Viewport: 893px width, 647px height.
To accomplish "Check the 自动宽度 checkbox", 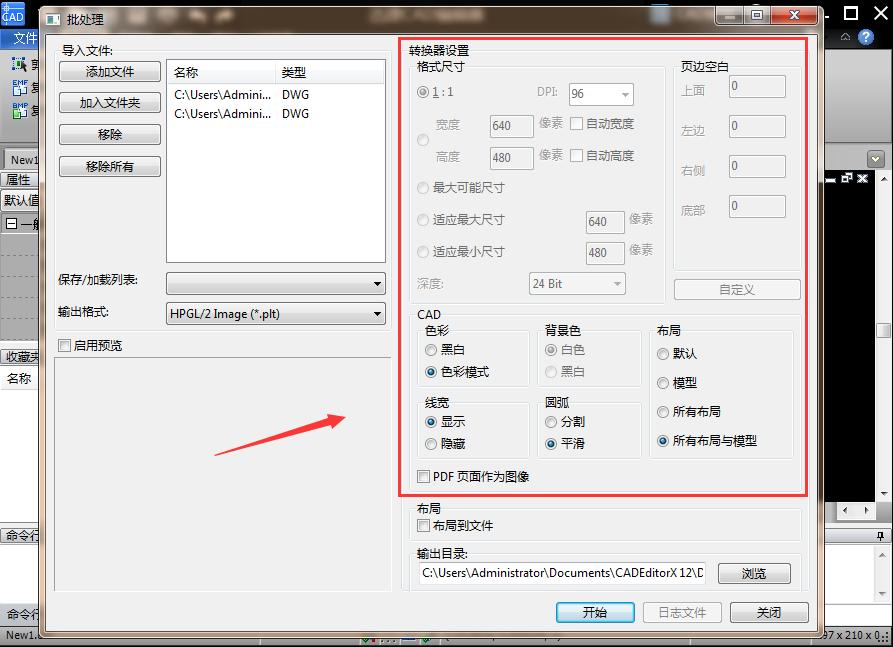I will [x=575, y=123].
